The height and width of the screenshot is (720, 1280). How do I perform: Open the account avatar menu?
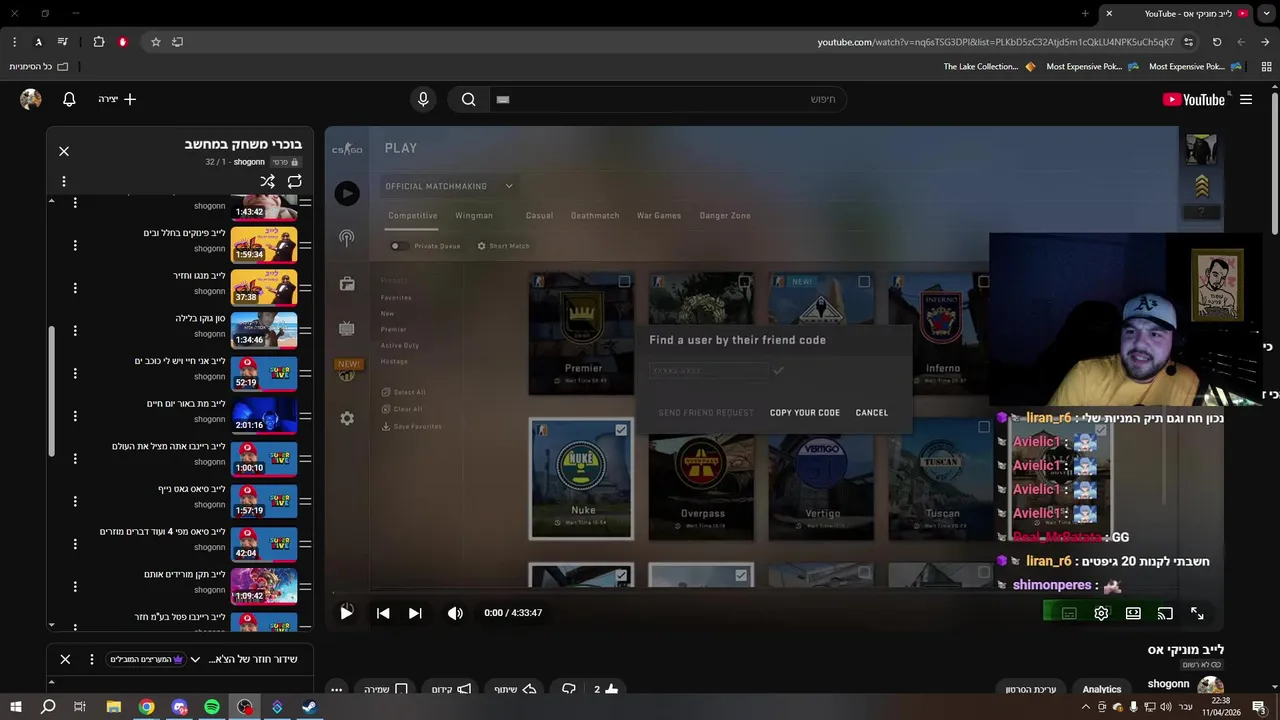coord(31,99)
